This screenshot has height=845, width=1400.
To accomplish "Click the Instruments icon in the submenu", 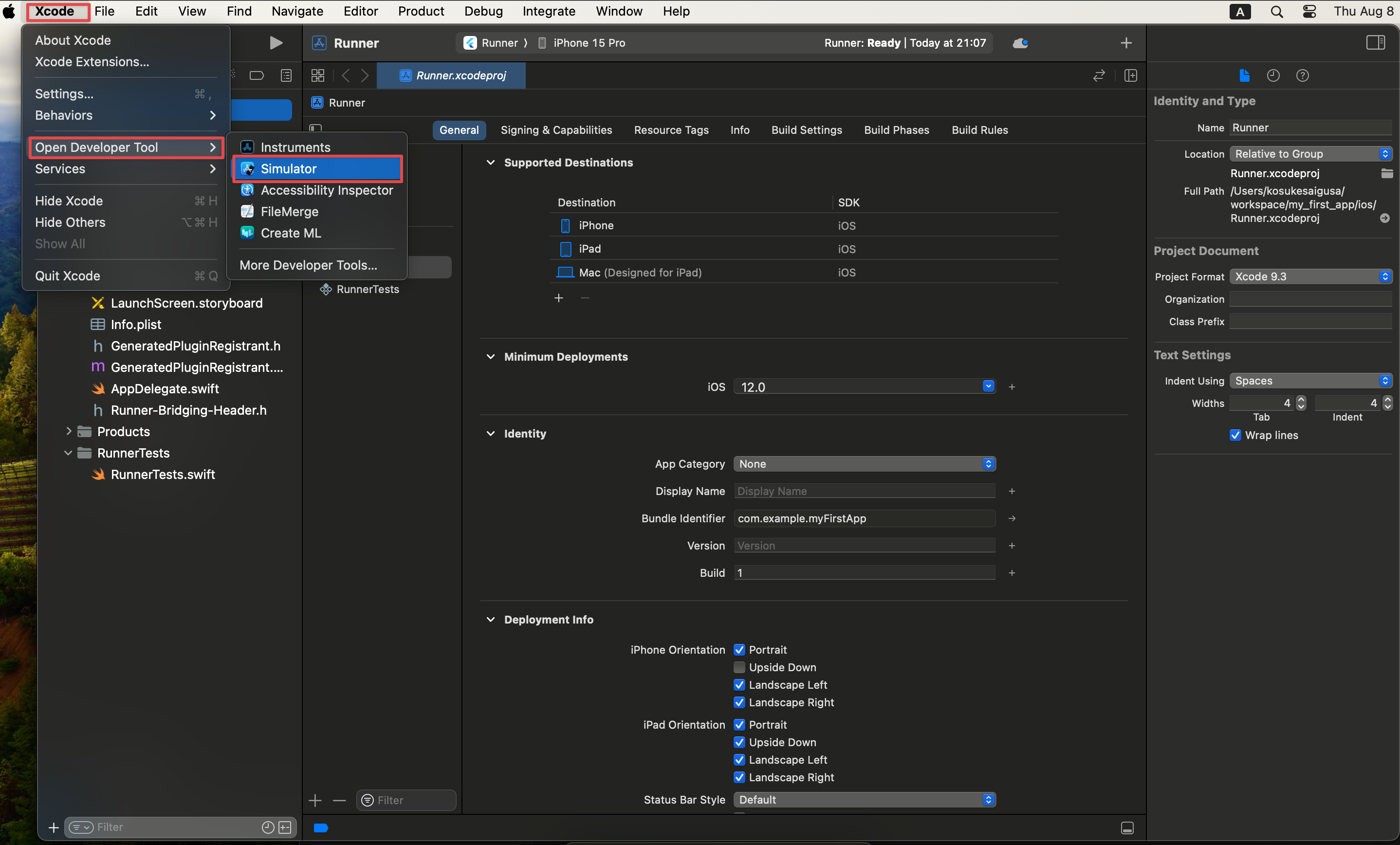I will tap(247, 147).
